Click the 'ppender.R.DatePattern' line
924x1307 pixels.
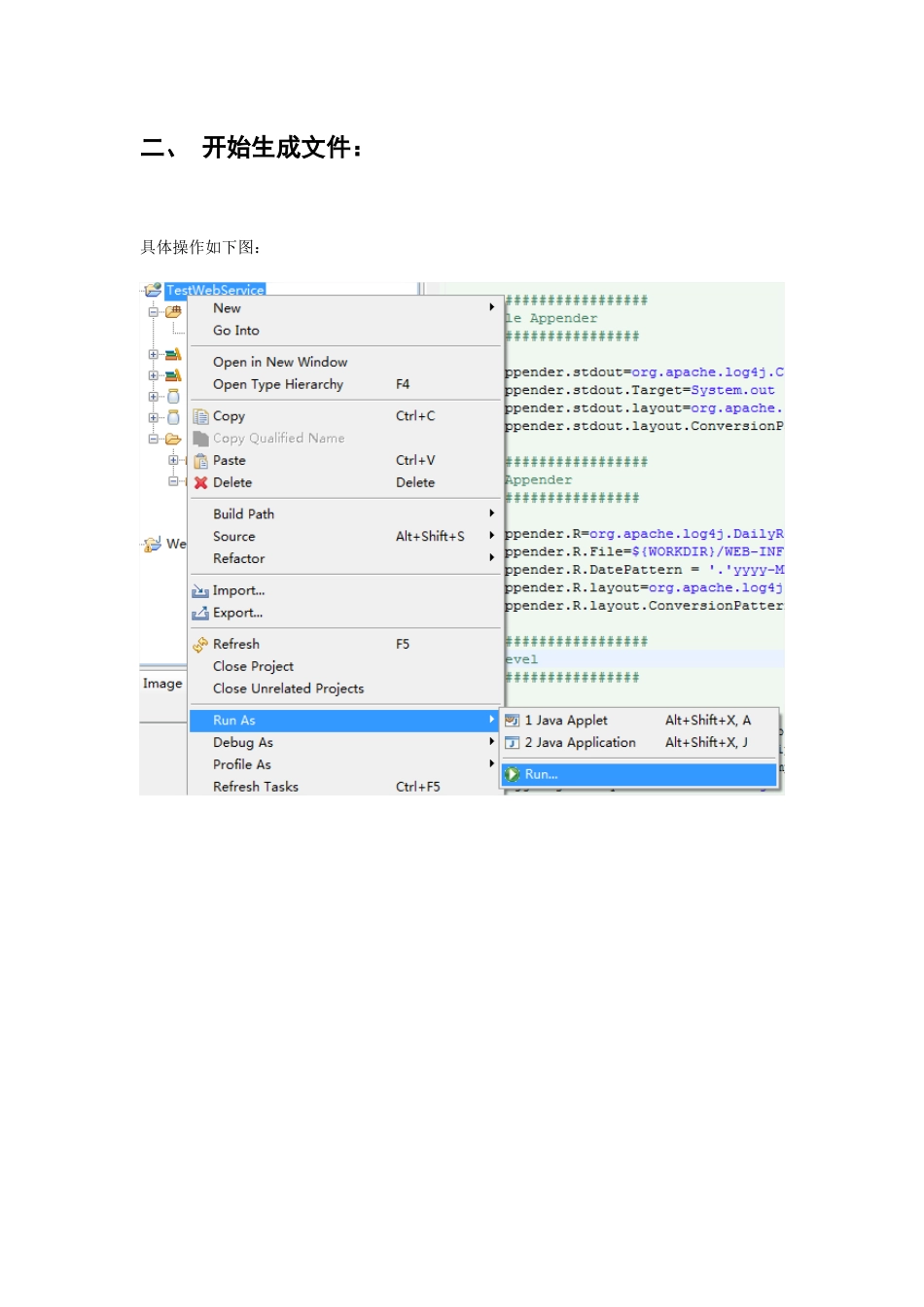point(644,570)
